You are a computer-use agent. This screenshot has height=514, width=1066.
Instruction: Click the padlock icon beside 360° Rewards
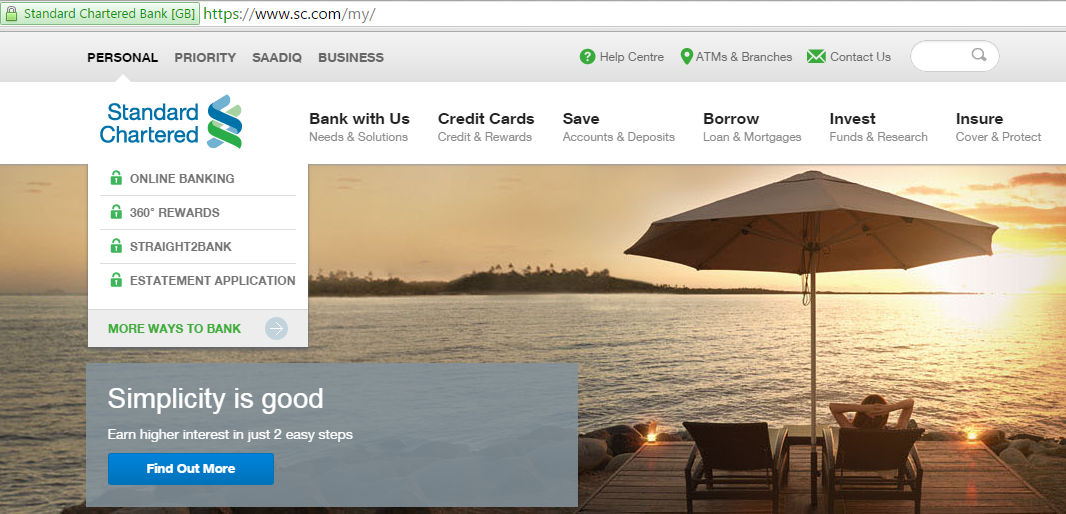pos(116,212)
